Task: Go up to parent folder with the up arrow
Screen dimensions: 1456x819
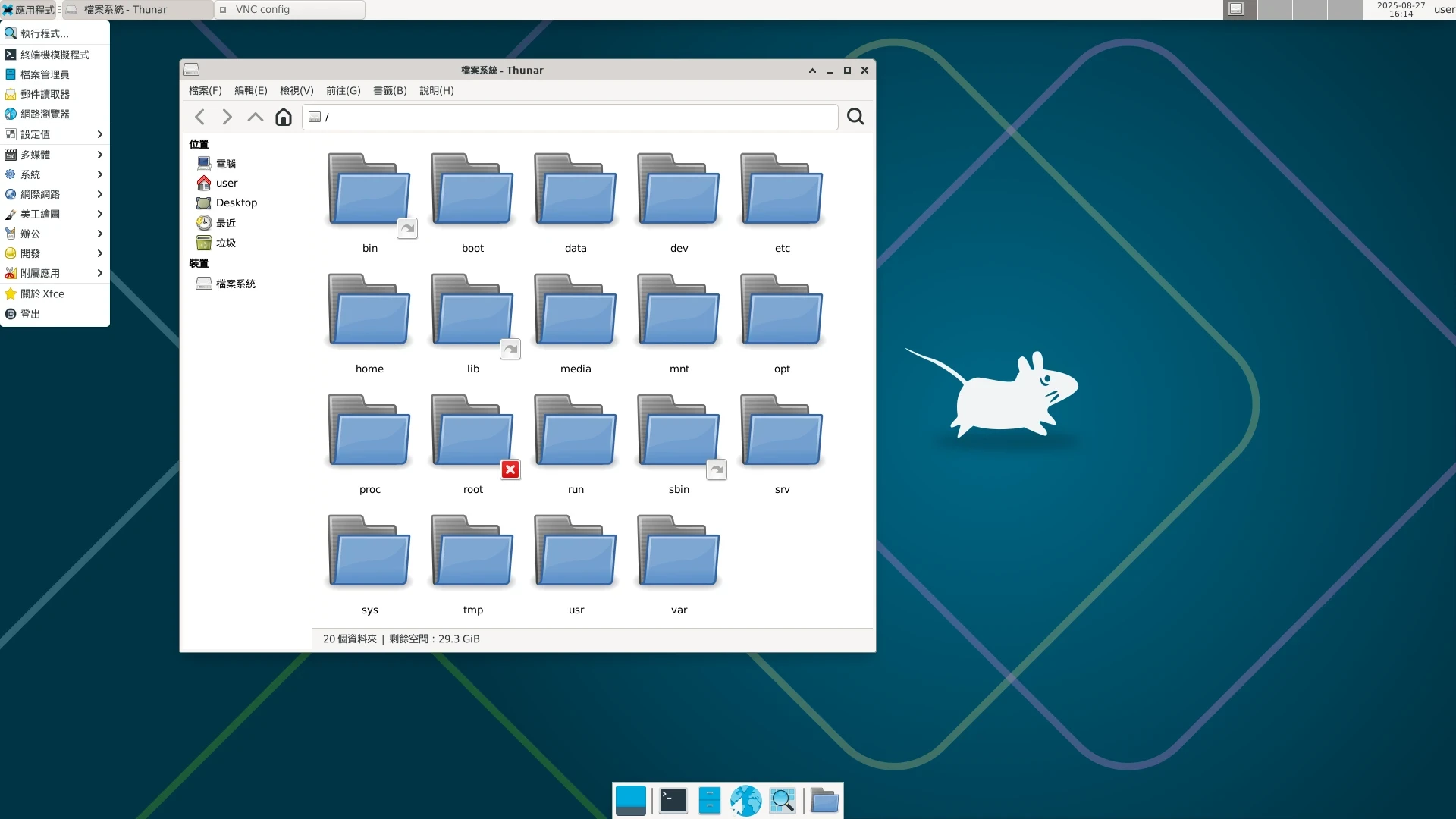Action: 254,117
